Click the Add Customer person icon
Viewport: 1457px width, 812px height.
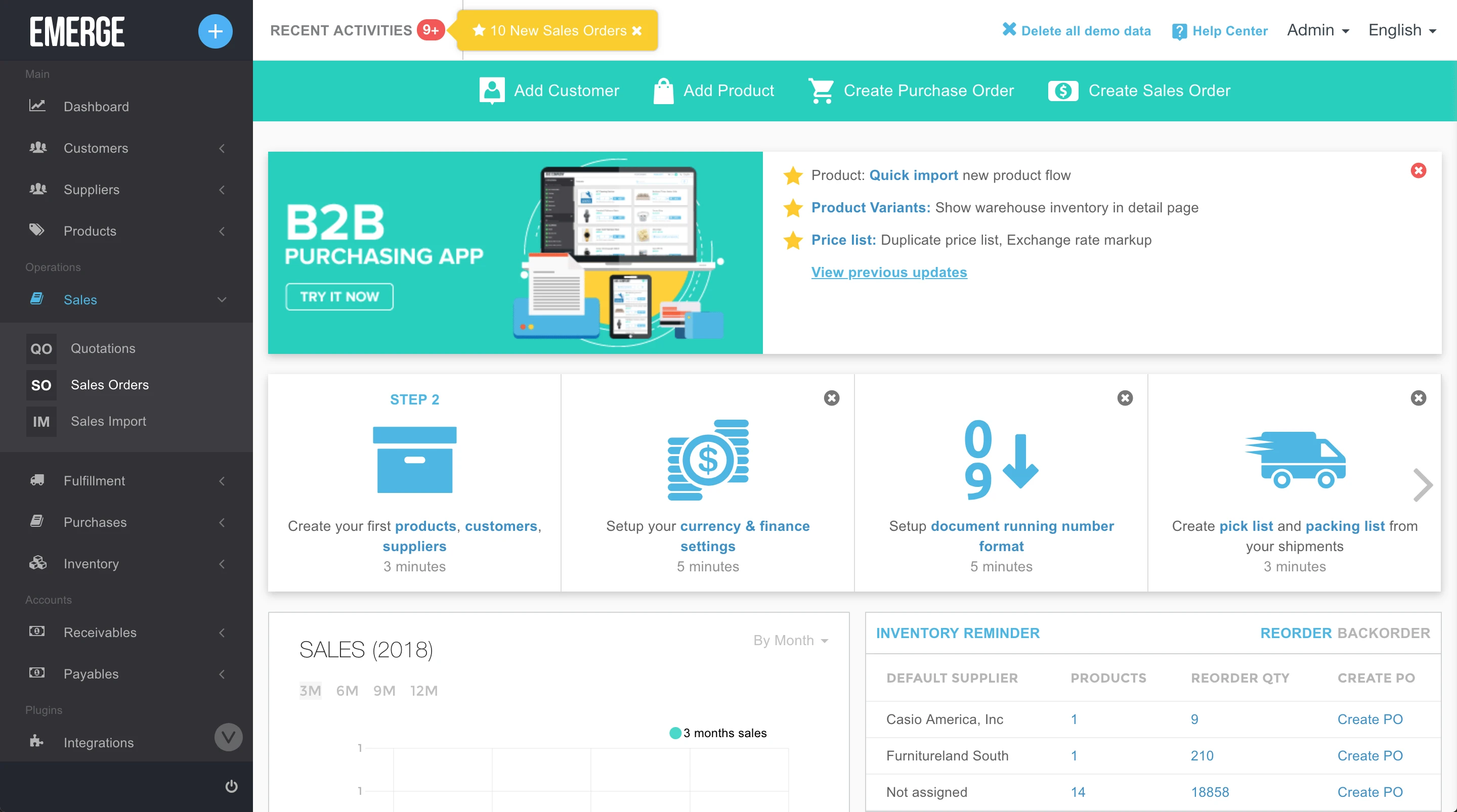coord(492,91)
